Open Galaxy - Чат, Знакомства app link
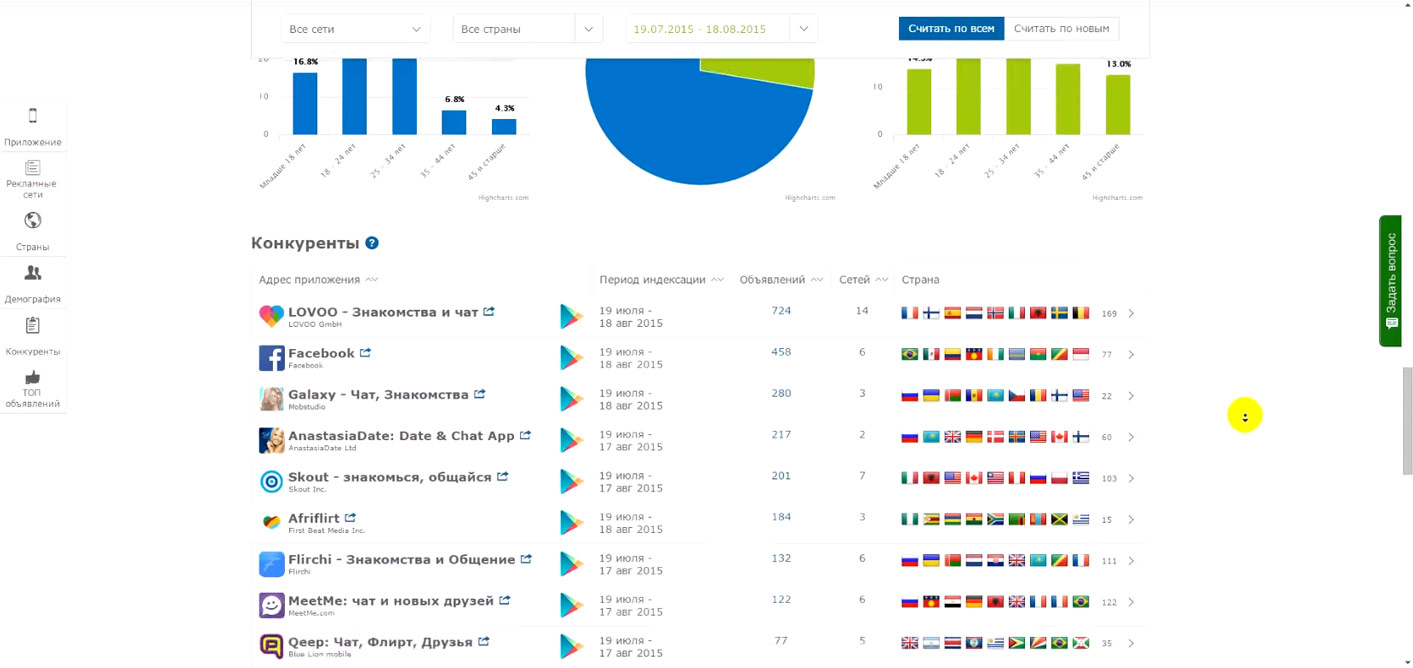 coord(378,395)
